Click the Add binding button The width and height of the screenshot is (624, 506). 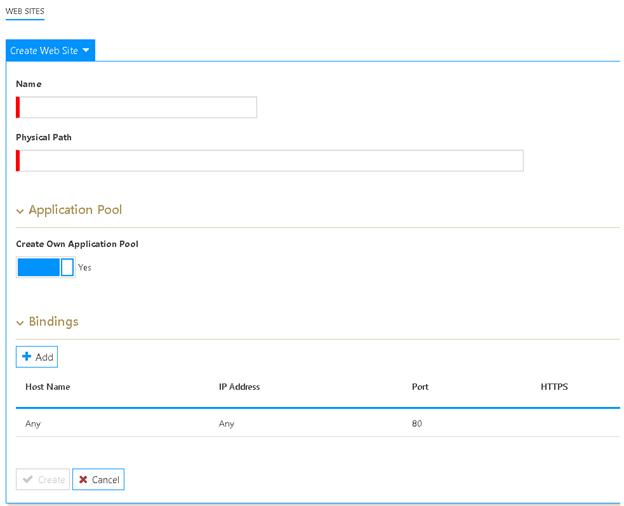(37, 357)
